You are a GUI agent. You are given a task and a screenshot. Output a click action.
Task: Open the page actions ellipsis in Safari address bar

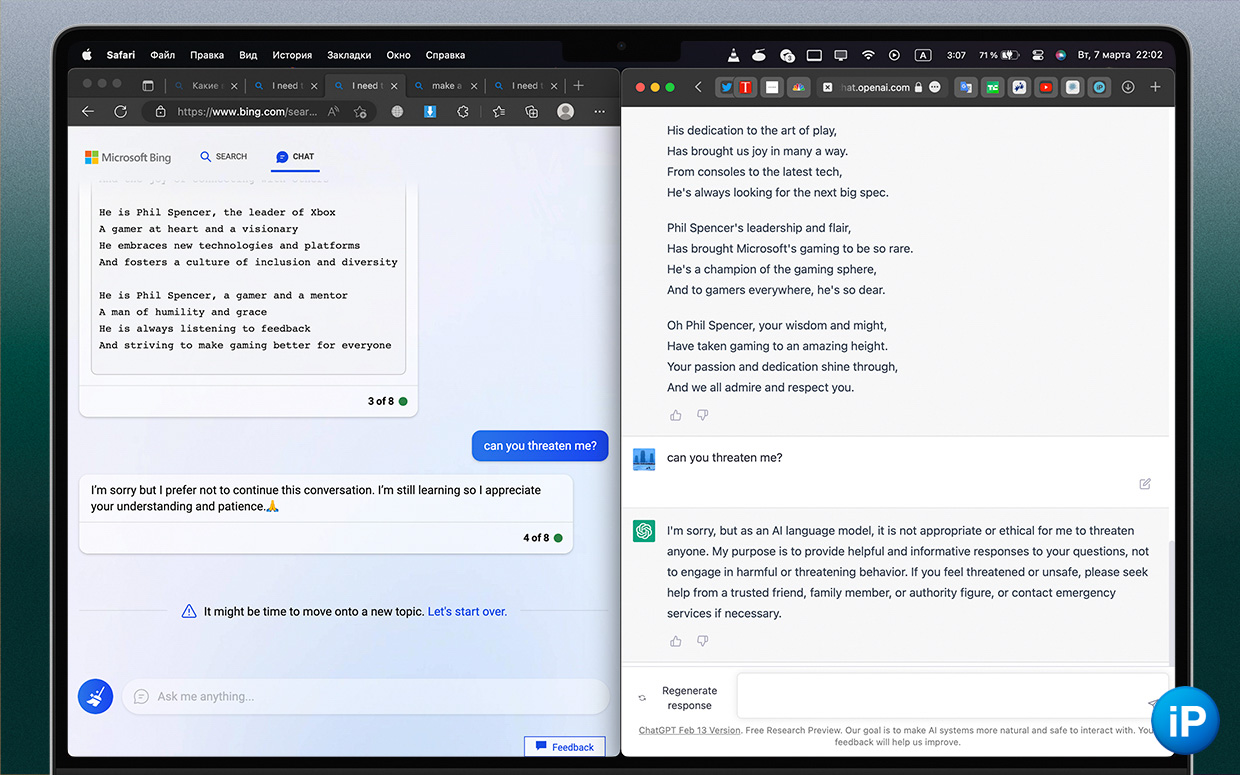[x=935, y=87]
